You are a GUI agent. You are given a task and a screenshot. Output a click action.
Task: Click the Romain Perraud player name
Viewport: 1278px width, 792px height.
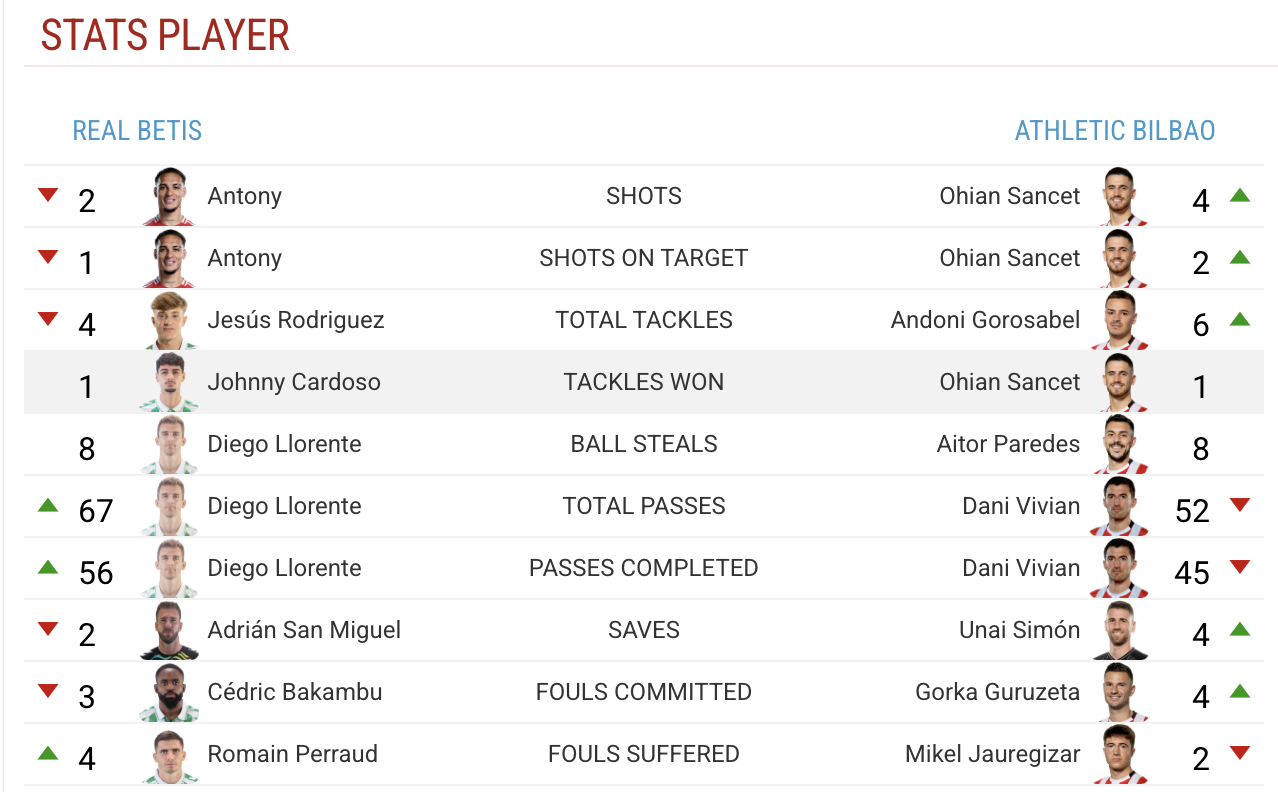tap(293, 754)
